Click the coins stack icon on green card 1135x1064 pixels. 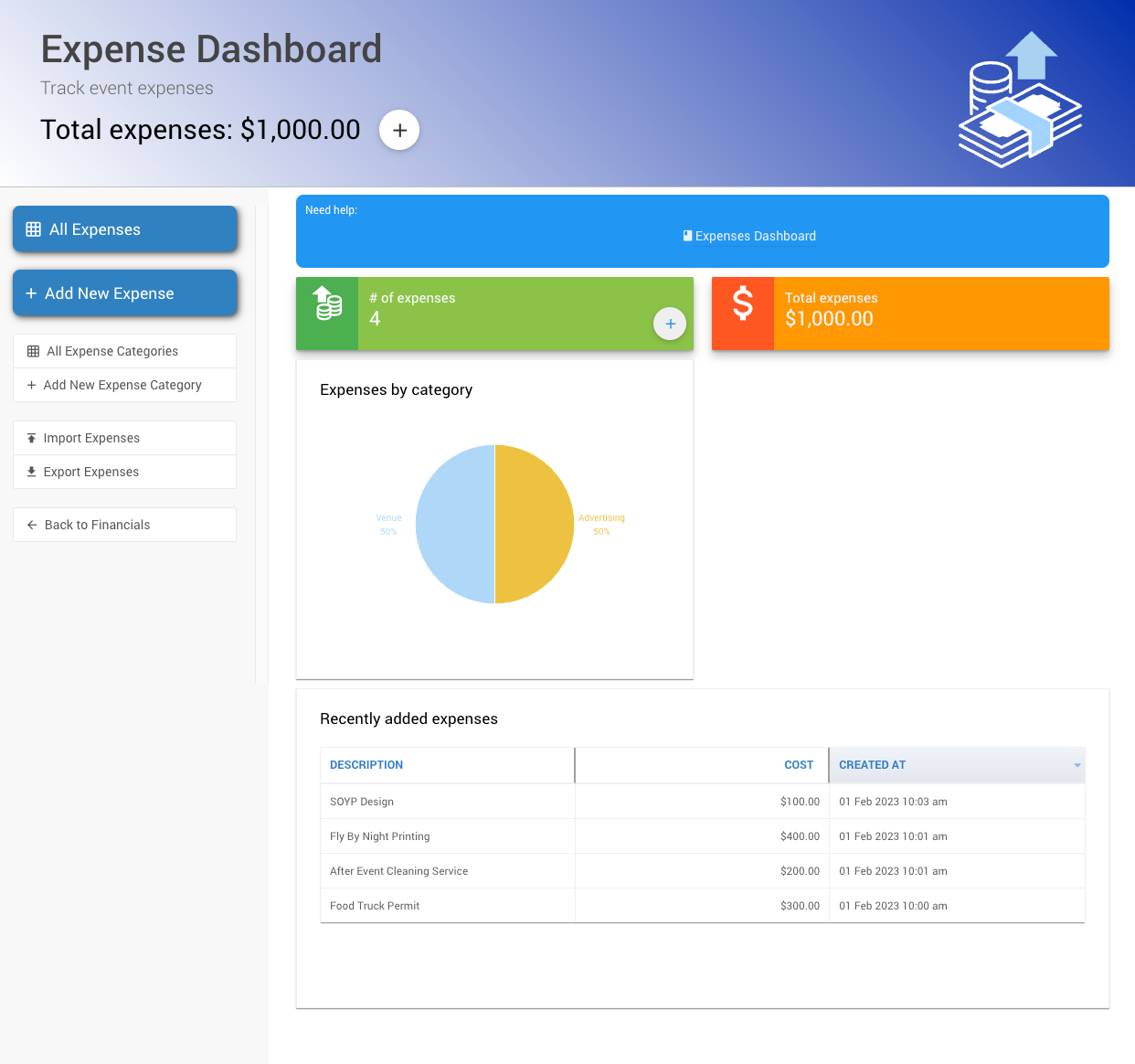pyautogui.click(x=327, y=303)
